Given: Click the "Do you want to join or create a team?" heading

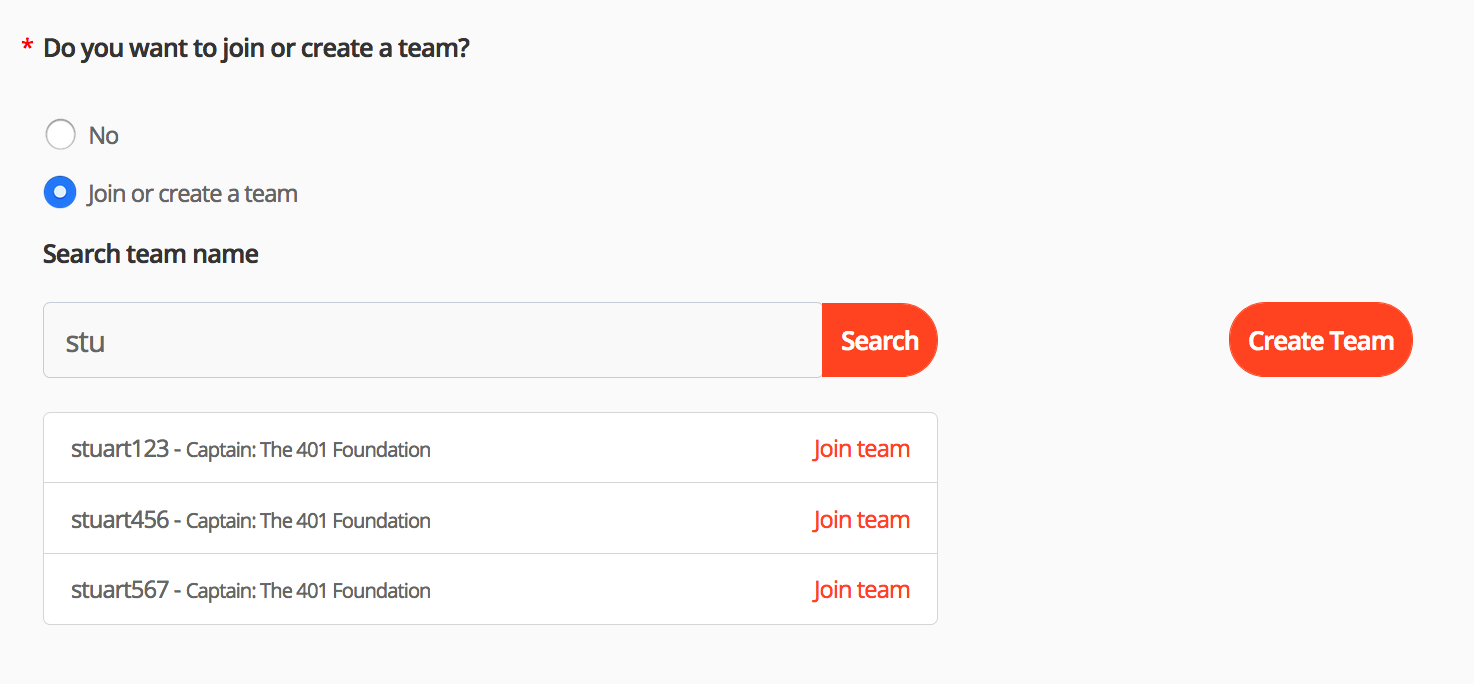Looking at the screenshot, I should pos(257,48).
